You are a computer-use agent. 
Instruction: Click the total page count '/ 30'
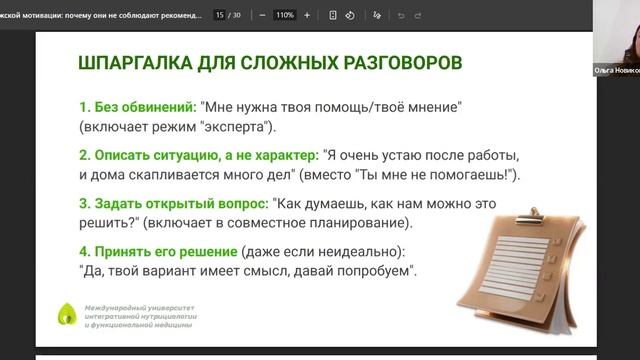point(234,15)
